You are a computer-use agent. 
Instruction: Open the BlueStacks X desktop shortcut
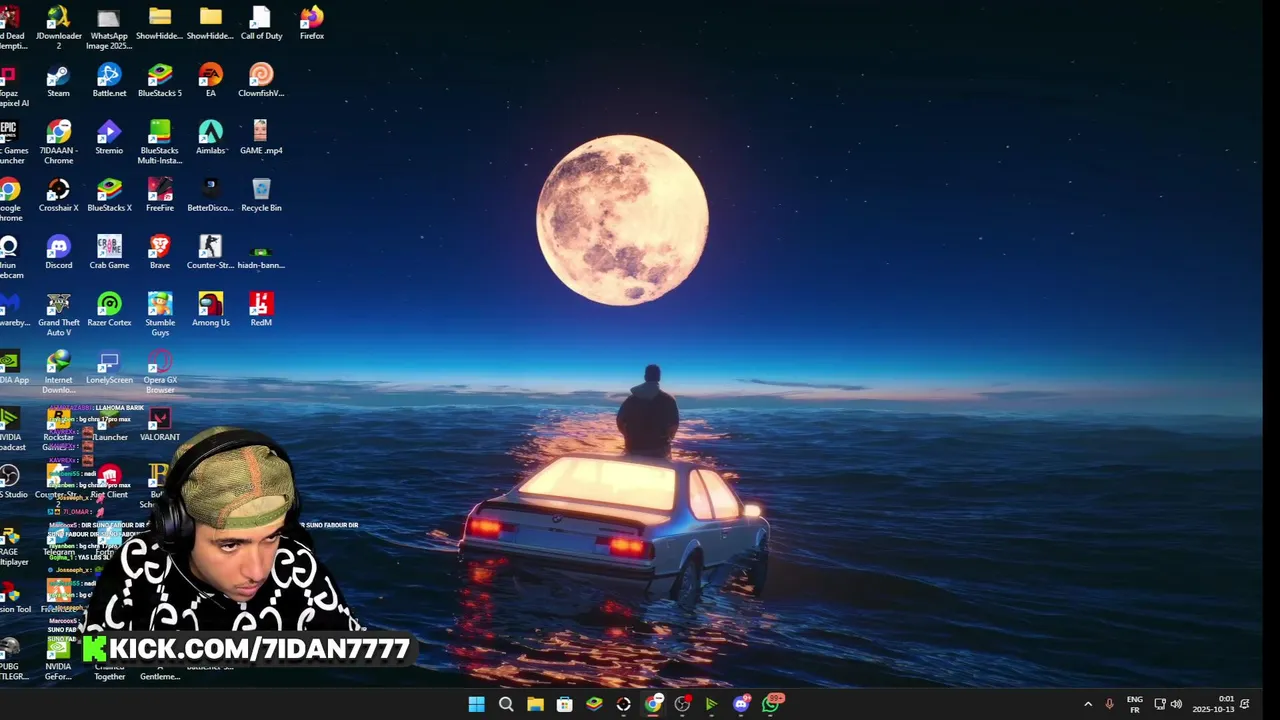[x=109, y=195]
